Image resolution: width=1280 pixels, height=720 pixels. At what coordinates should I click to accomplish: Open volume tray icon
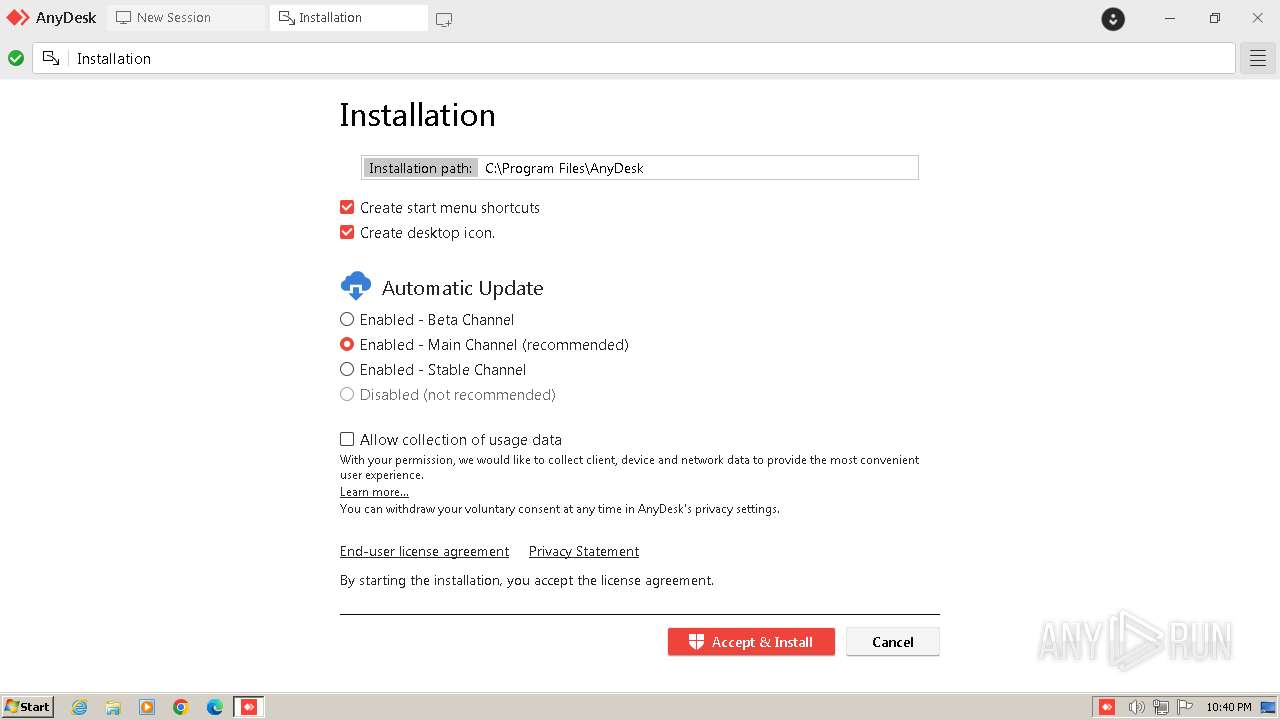coord(1136,707)
